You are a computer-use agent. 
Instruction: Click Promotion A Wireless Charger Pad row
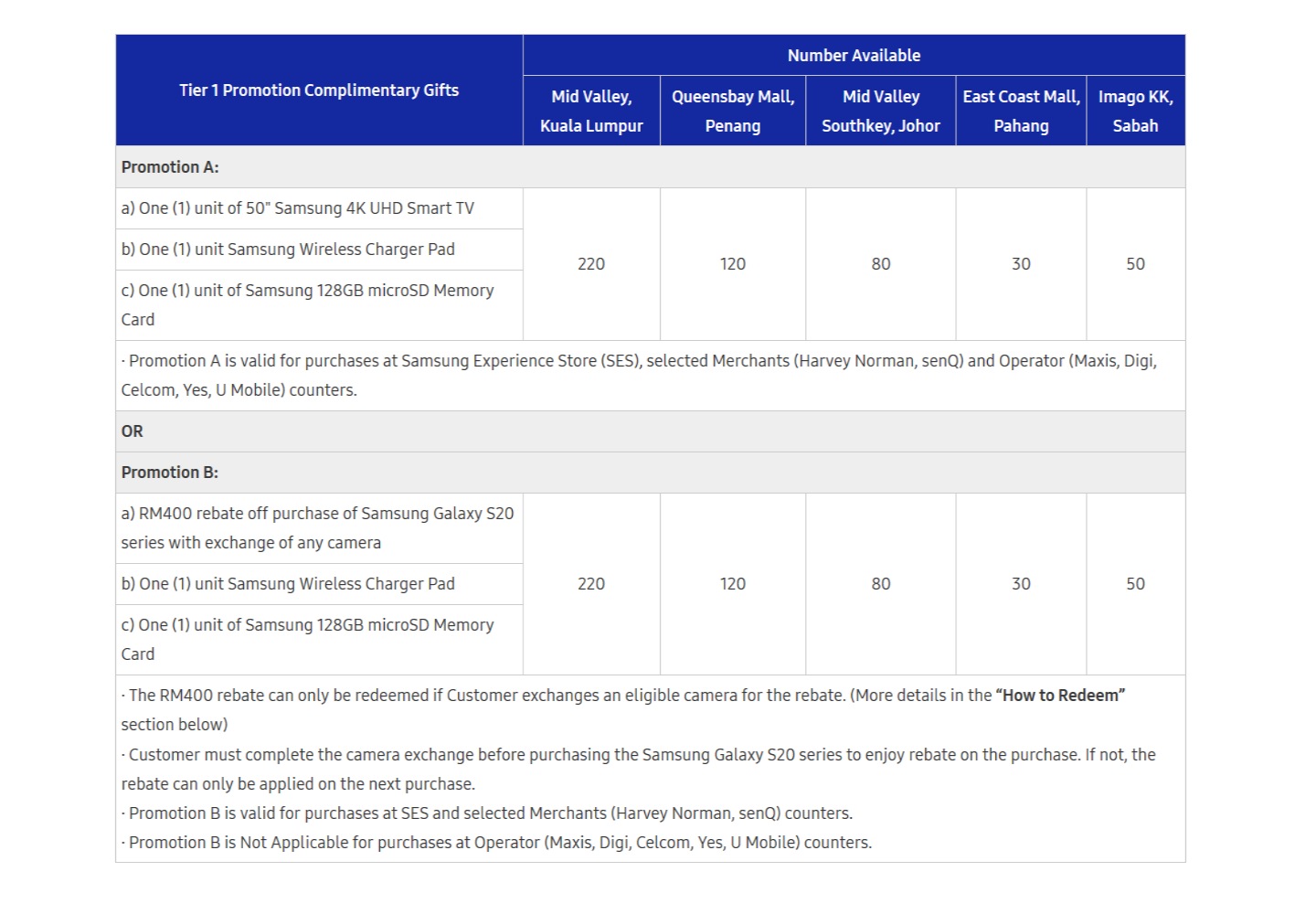(319, 250)
